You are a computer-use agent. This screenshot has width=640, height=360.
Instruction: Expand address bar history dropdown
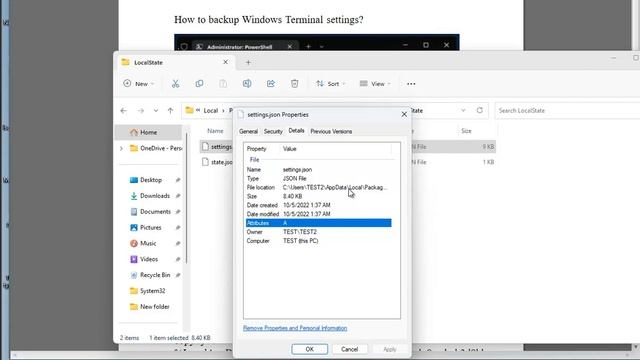pos(463,110)
